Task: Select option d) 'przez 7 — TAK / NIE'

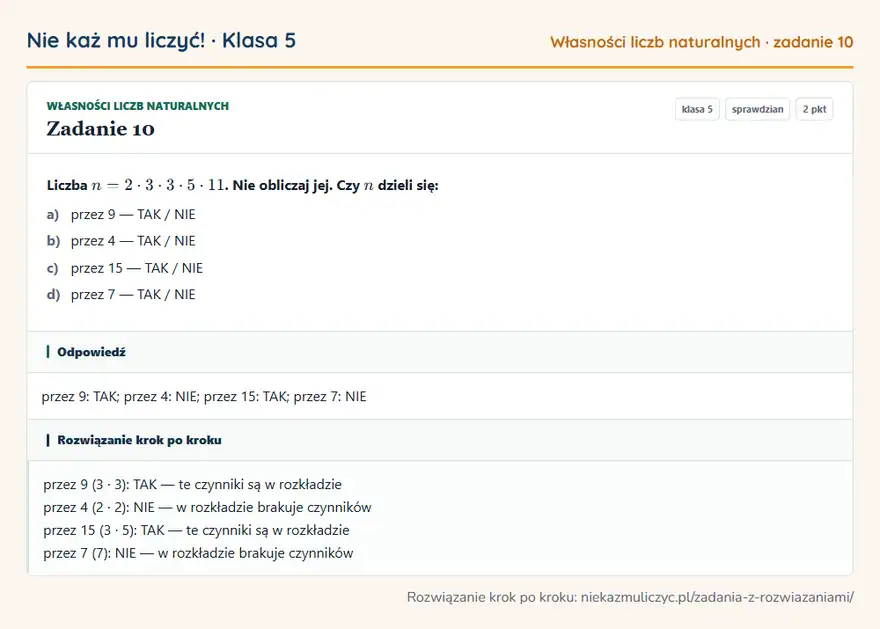Action: pos(121,295)
